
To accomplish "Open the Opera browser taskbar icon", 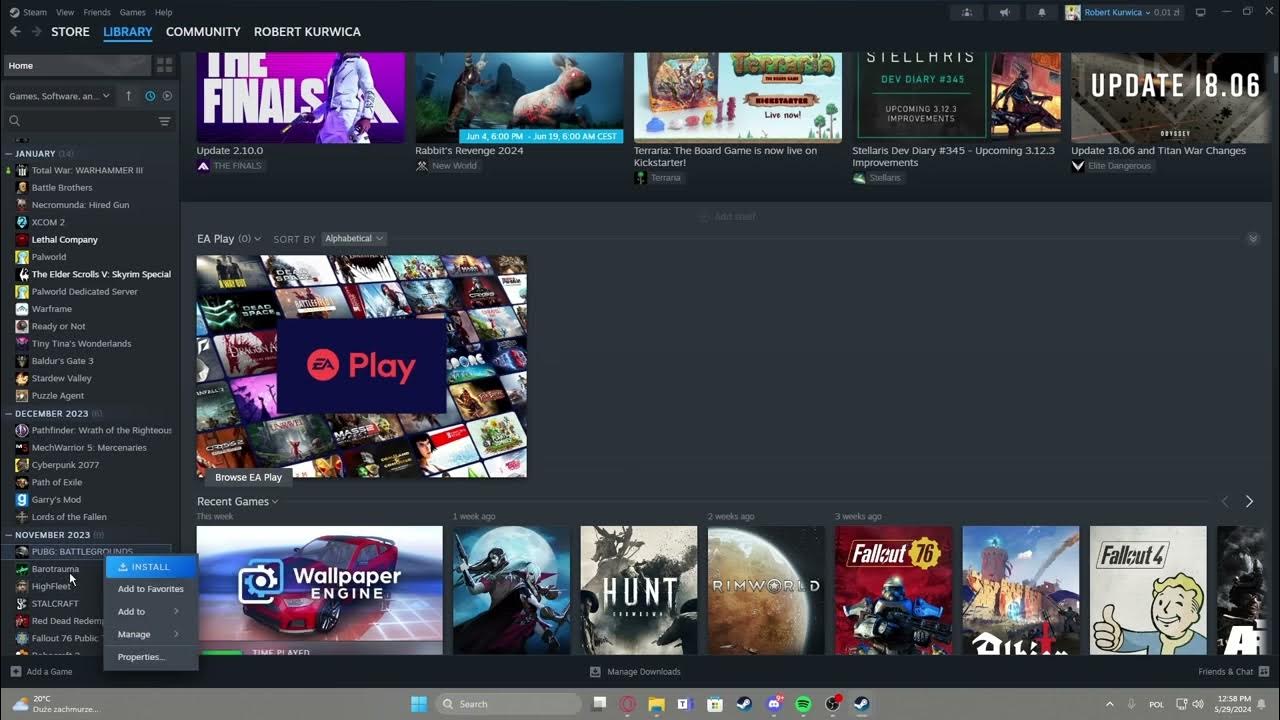I will [628, 704].
